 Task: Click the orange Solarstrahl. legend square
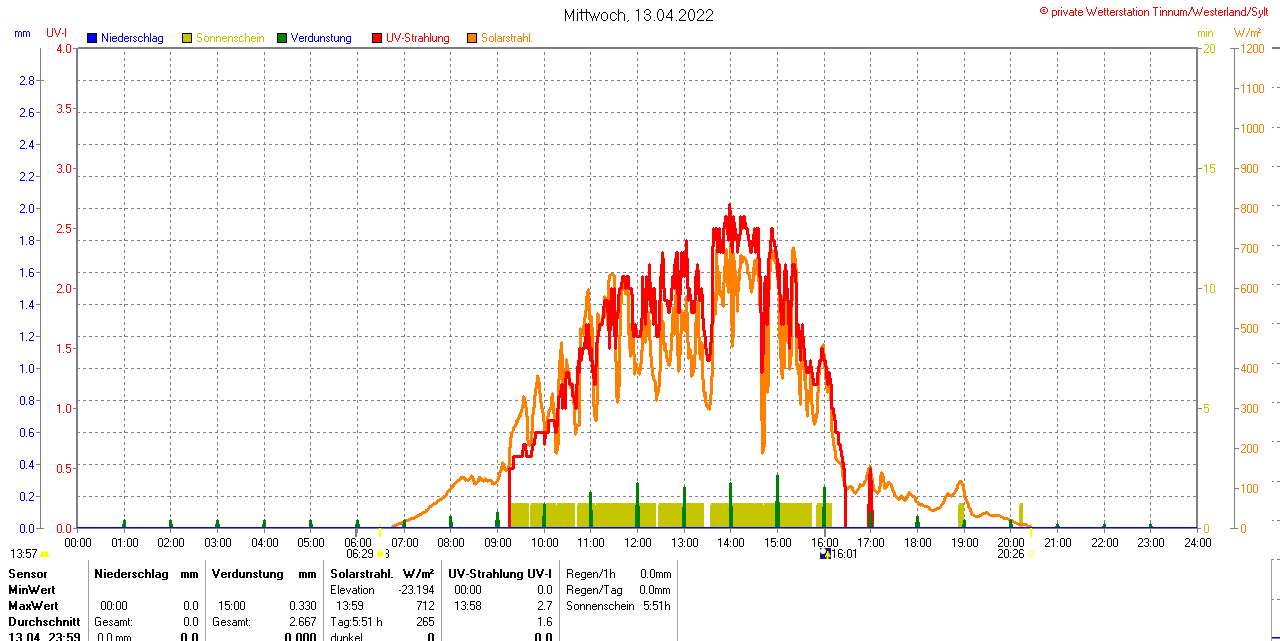pyautogui.click(x=472, y=38)
